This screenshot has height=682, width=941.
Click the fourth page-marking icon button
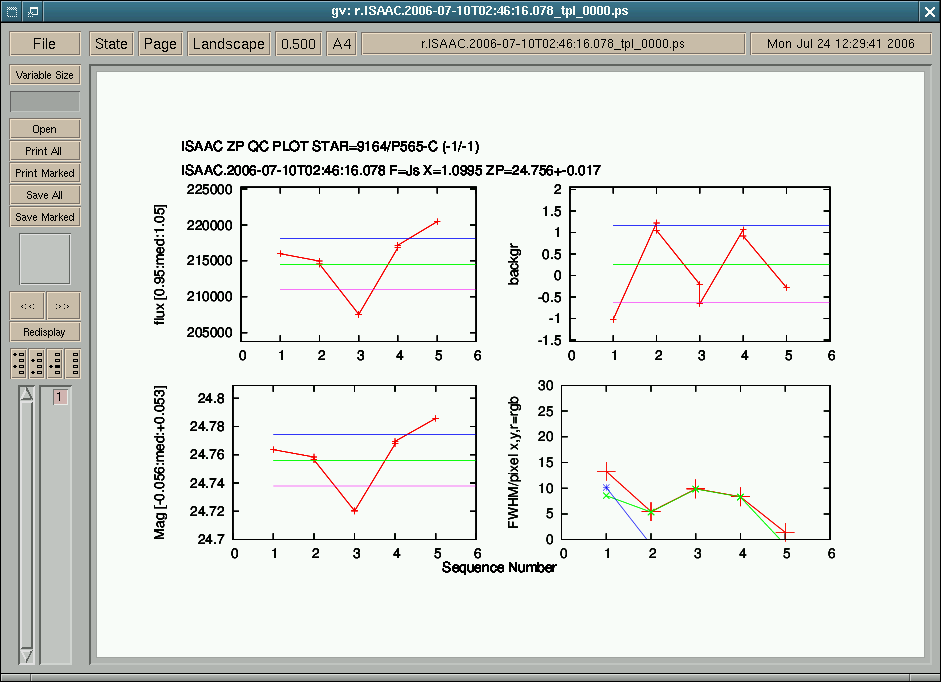[72, 363]
